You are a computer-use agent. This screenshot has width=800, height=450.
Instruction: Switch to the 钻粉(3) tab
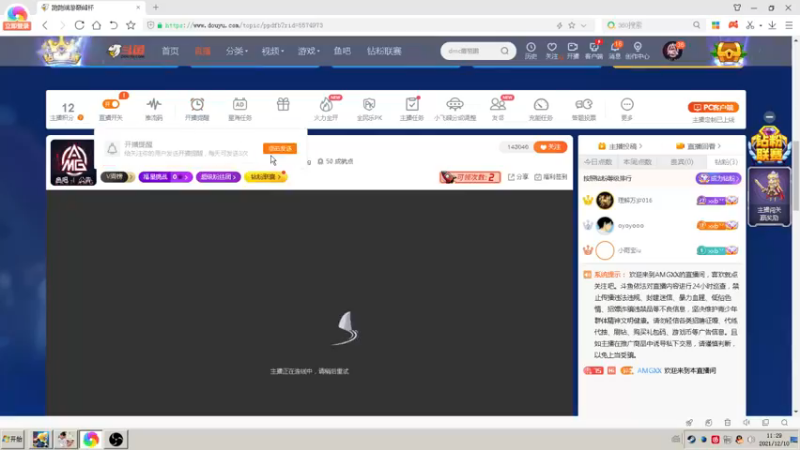point(726,162)
